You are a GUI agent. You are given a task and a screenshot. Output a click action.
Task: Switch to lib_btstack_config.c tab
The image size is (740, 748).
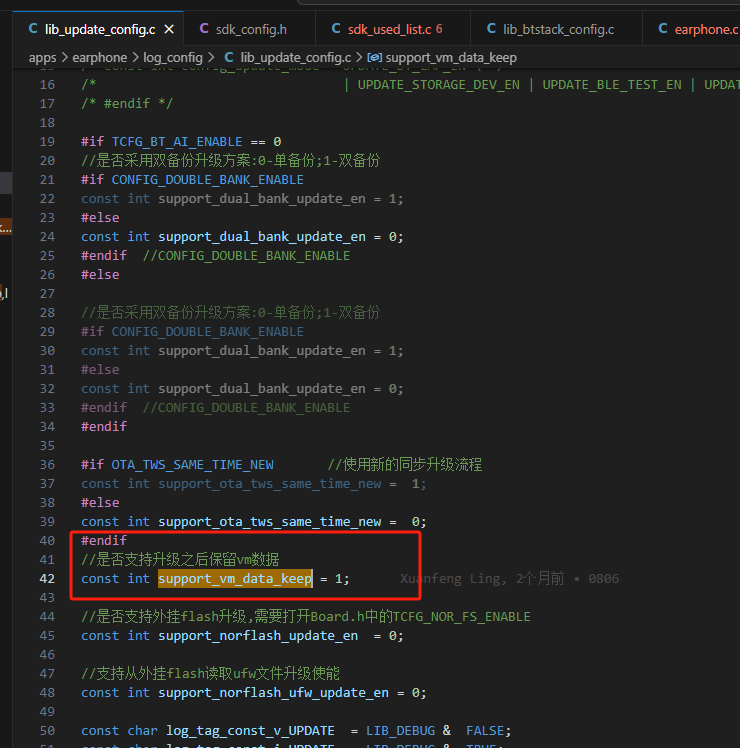click(556, 30)
